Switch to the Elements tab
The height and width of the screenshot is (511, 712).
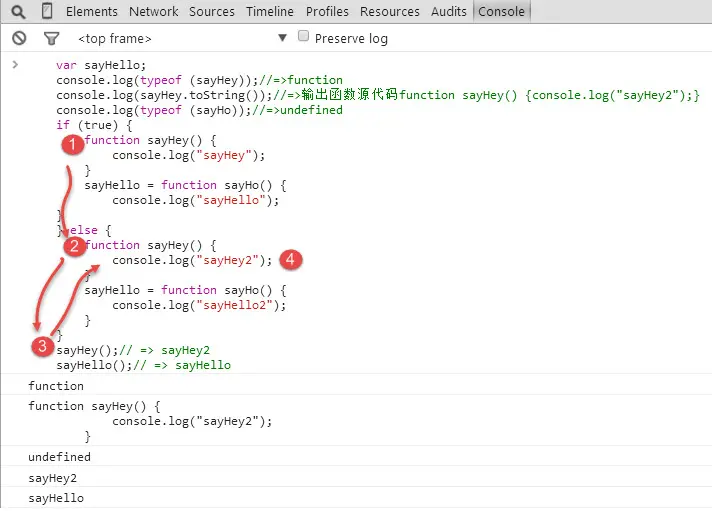point(92,11)
